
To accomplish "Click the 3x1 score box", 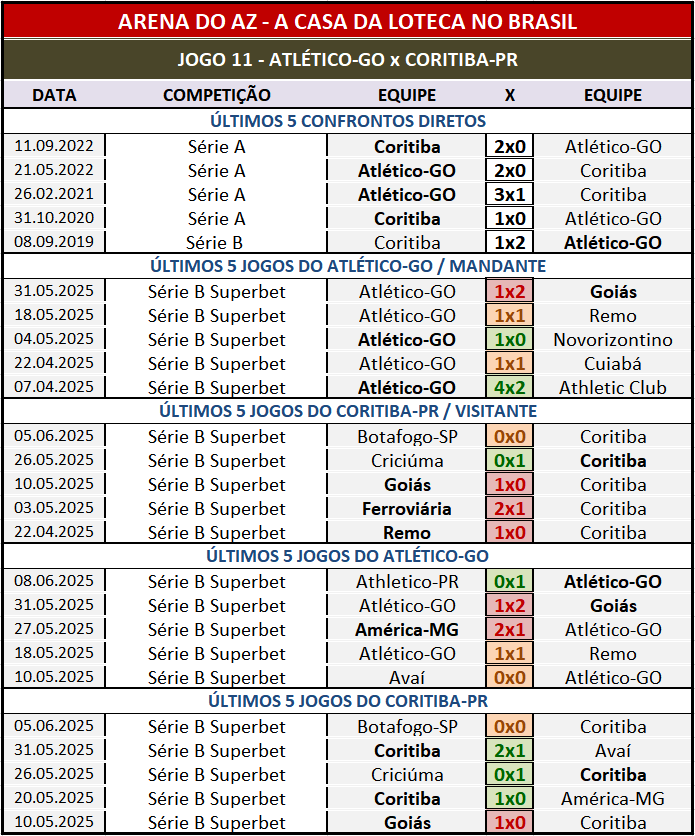I will click(509, 195).
